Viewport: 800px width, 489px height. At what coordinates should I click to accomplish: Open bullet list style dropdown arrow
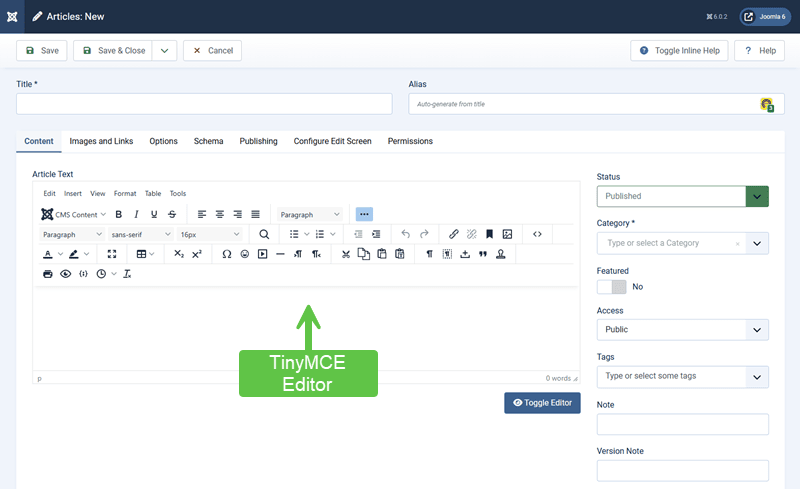[307, 234]
